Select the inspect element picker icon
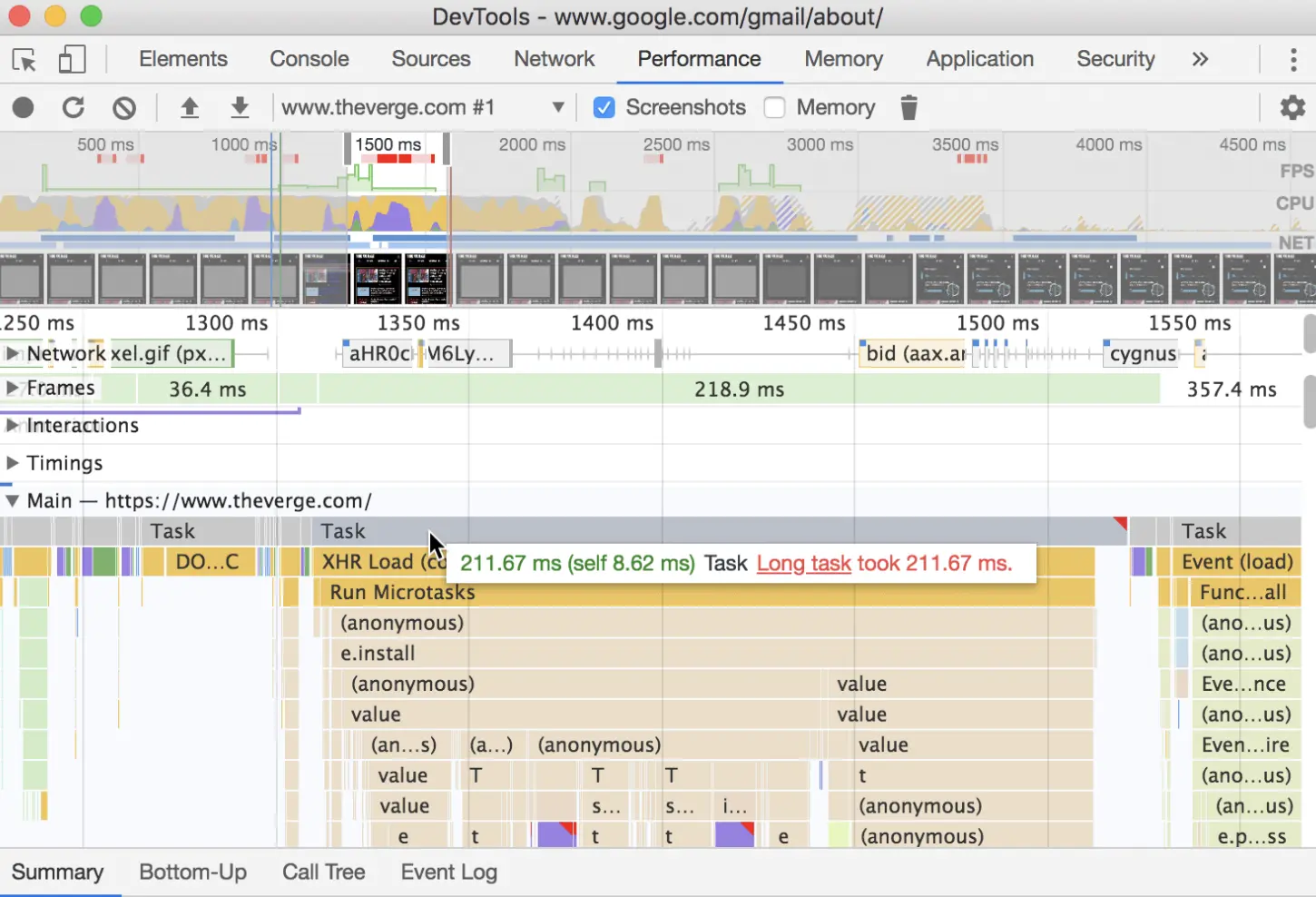1316x897 pixels. click(x=25, y=60)
